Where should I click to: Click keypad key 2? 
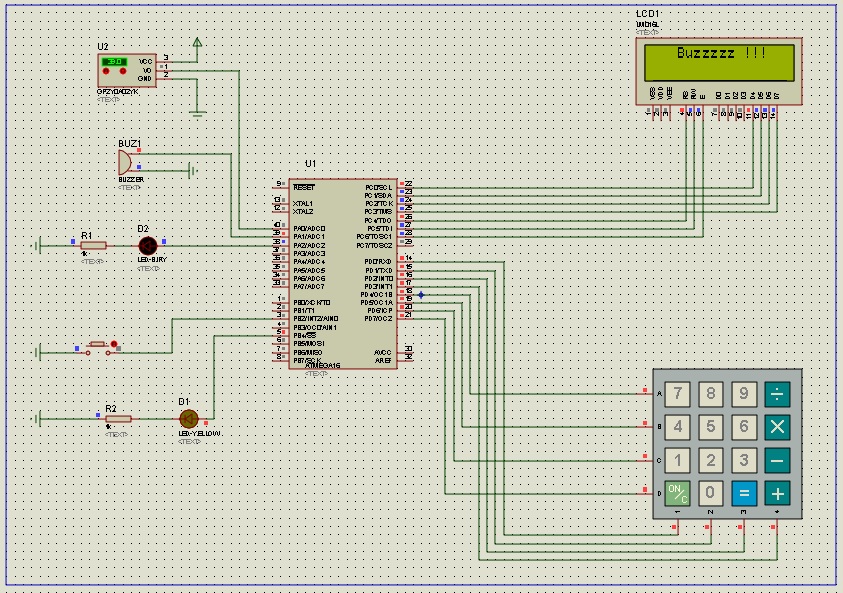pos(710,461)
